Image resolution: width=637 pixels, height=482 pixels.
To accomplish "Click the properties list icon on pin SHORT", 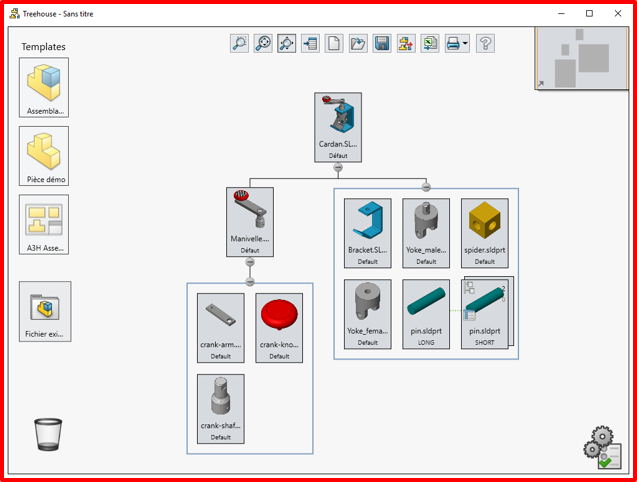I will [469, 315].
